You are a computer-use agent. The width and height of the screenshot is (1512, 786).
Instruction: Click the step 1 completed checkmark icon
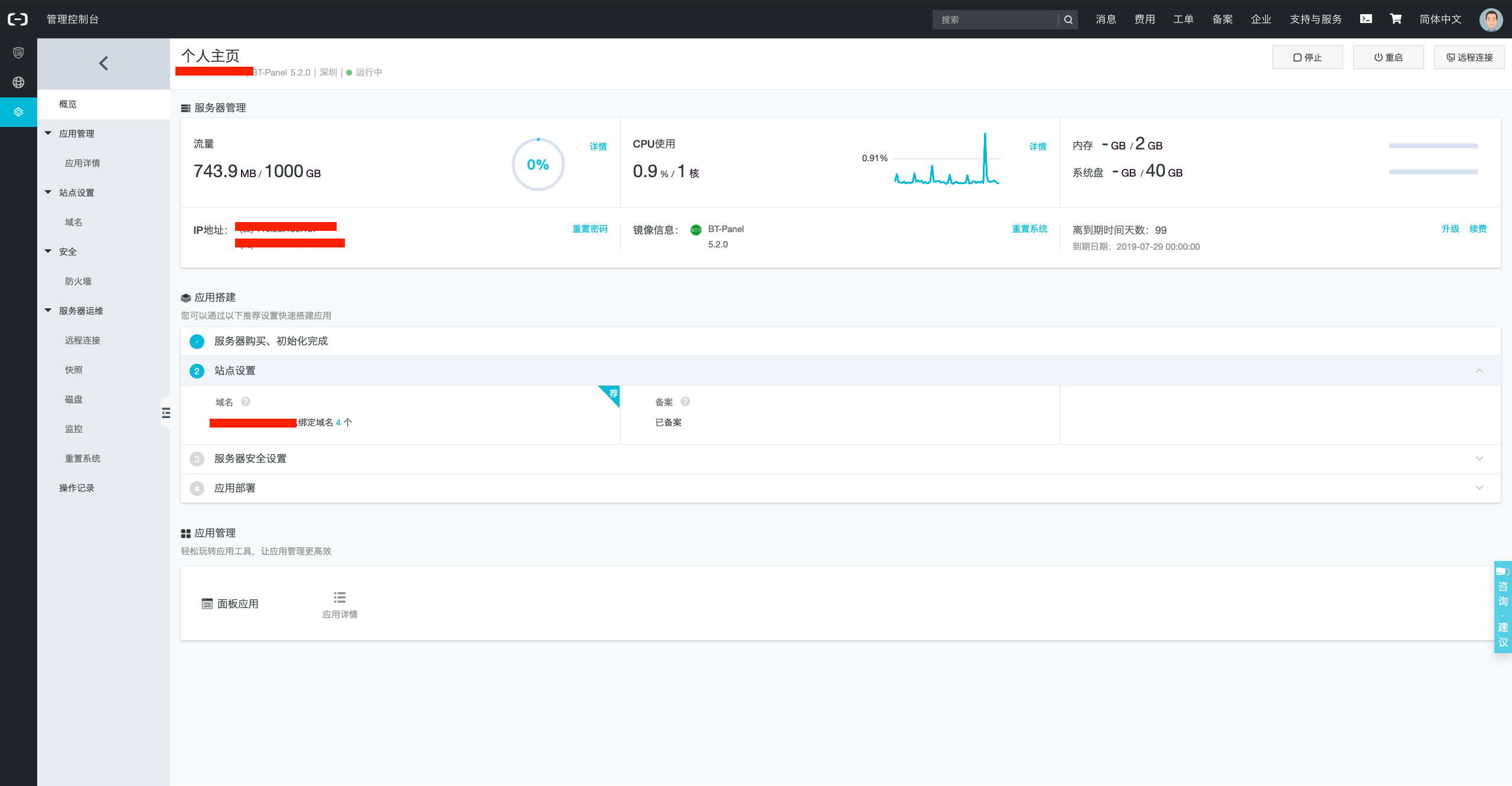click(197, 341)
